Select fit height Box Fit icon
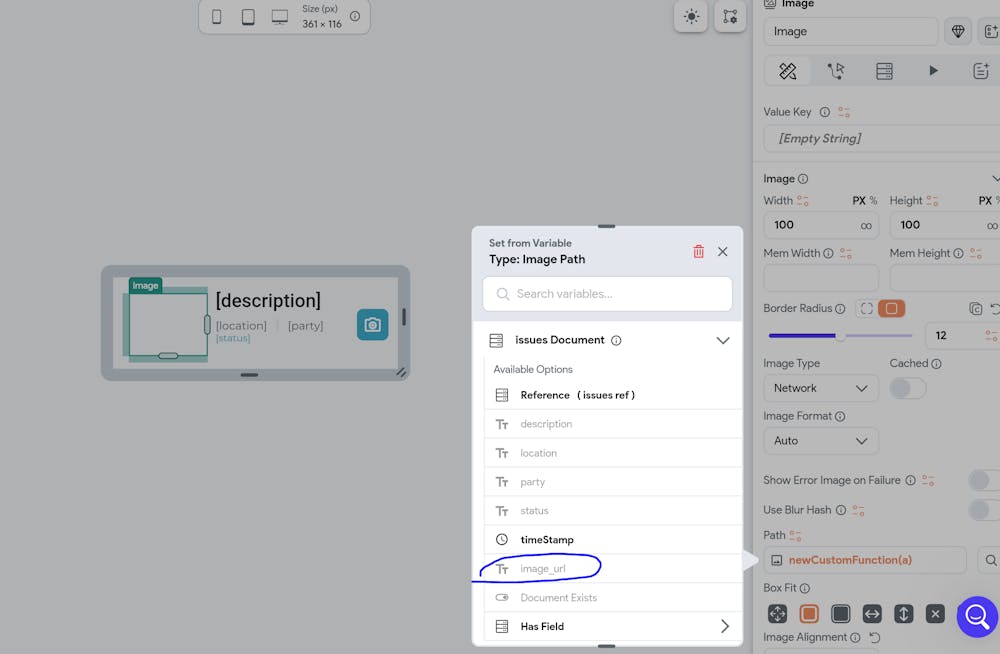 coord(904,614)
